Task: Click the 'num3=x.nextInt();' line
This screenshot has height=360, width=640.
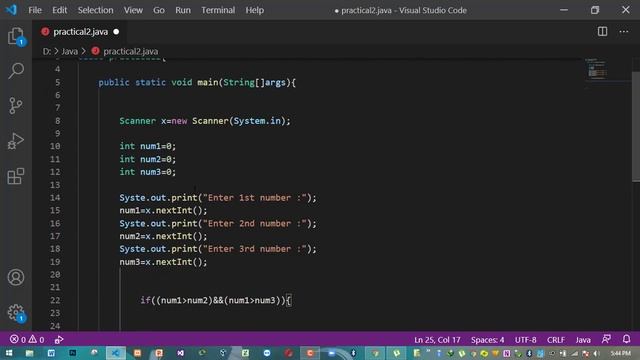Action: [x=163, y=262]
